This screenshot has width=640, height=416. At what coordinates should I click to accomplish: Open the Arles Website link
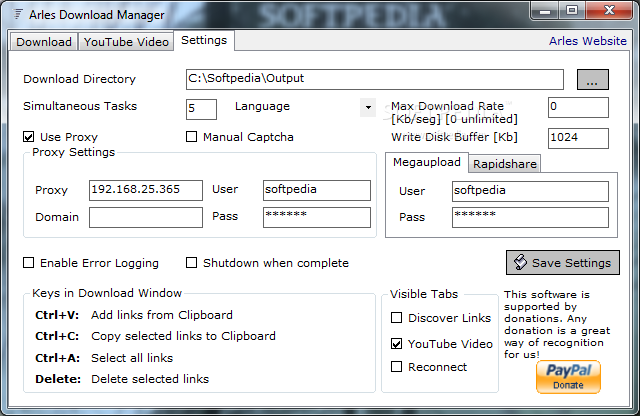click(x=587, y=41)
